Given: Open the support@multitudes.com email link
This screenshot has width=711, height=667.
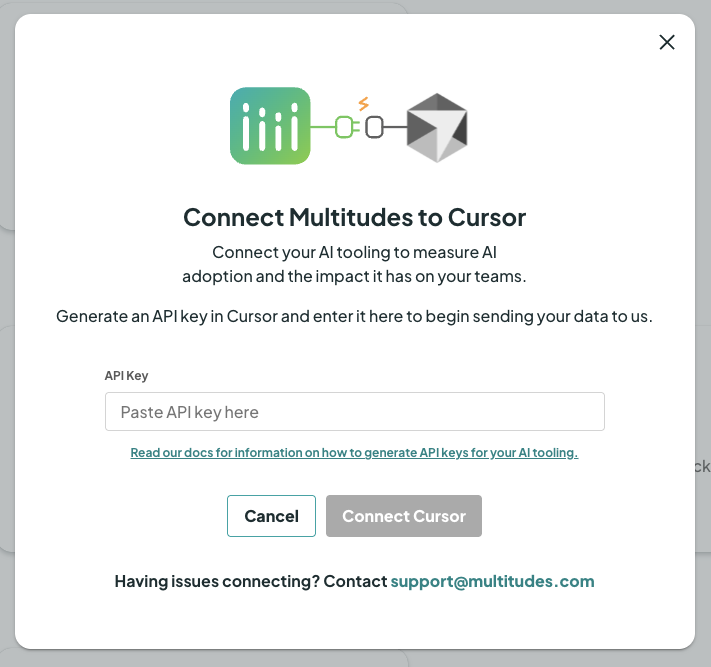Looking at the screenshot, I should tap(492, 581).
